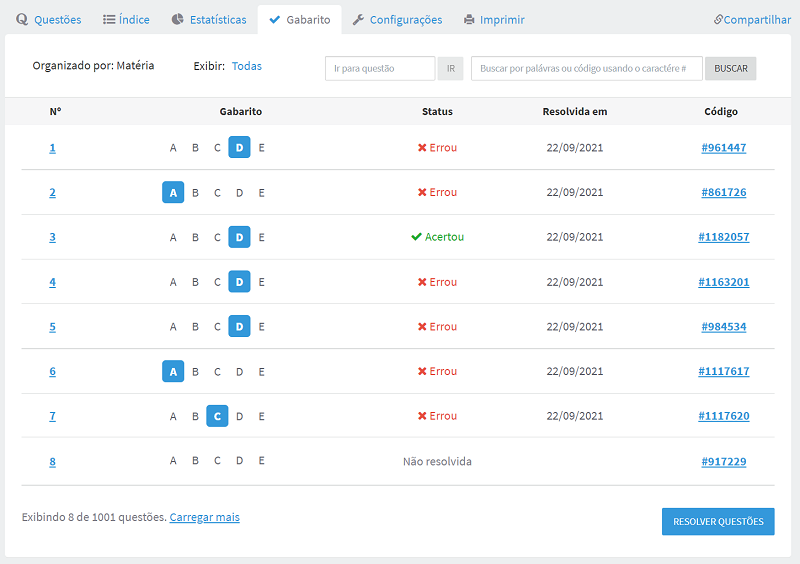Open question number 1

coord(53,148)
